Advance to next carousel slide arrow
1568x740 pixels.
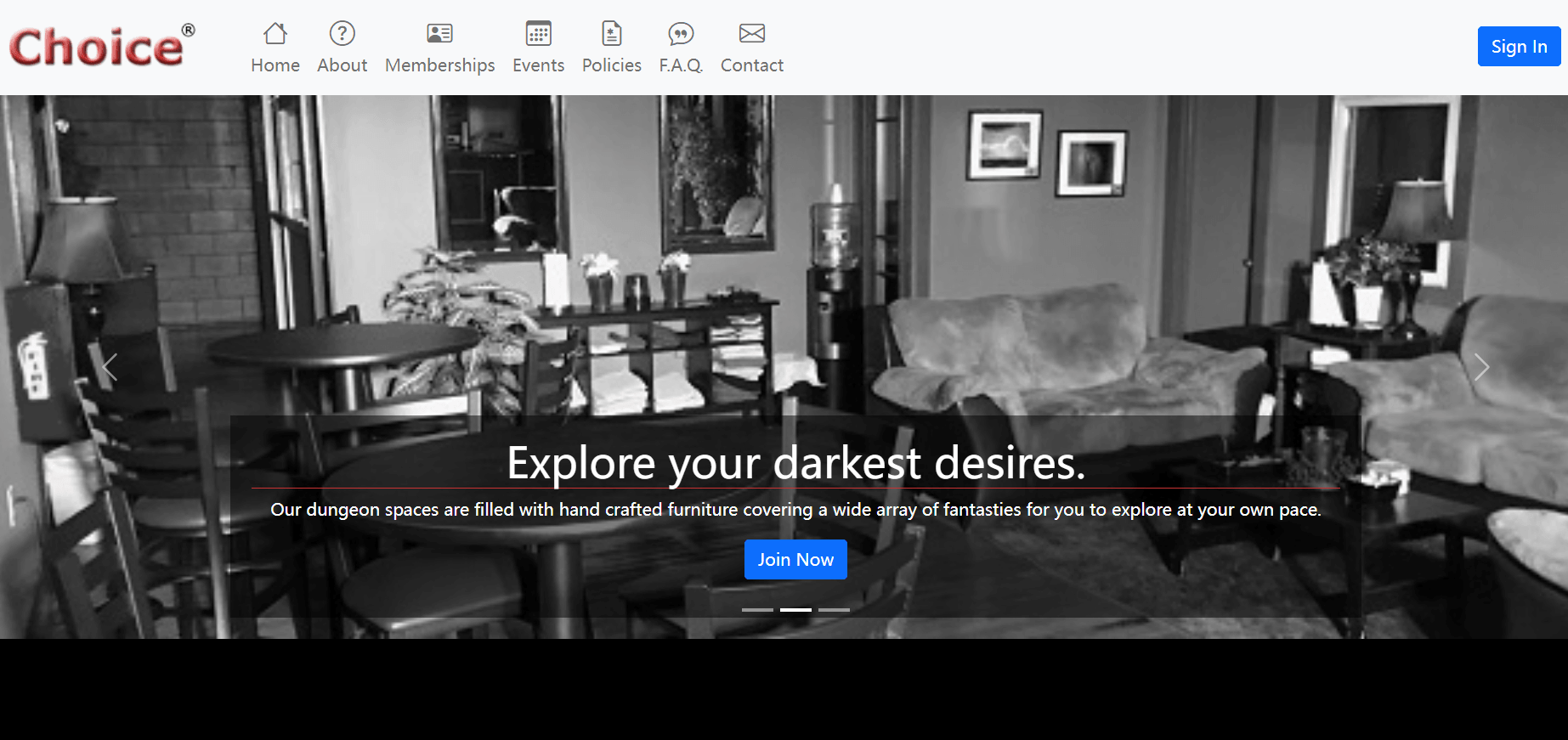click(1481, 367)
